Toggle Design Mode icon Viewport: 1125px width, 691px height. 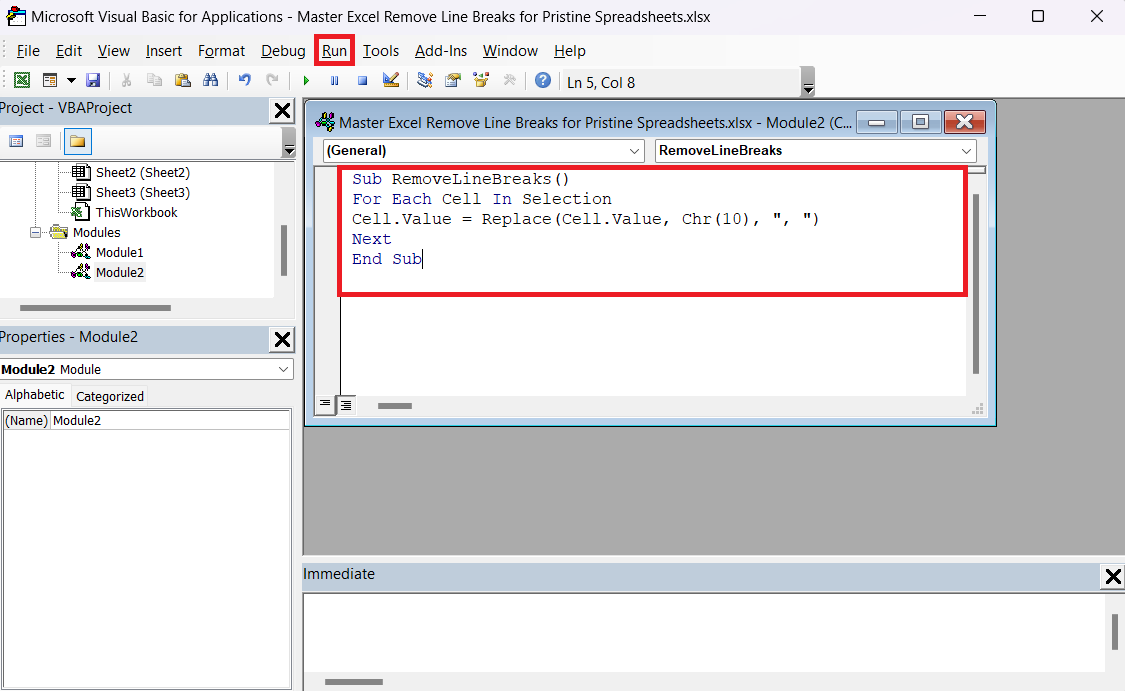390,80
